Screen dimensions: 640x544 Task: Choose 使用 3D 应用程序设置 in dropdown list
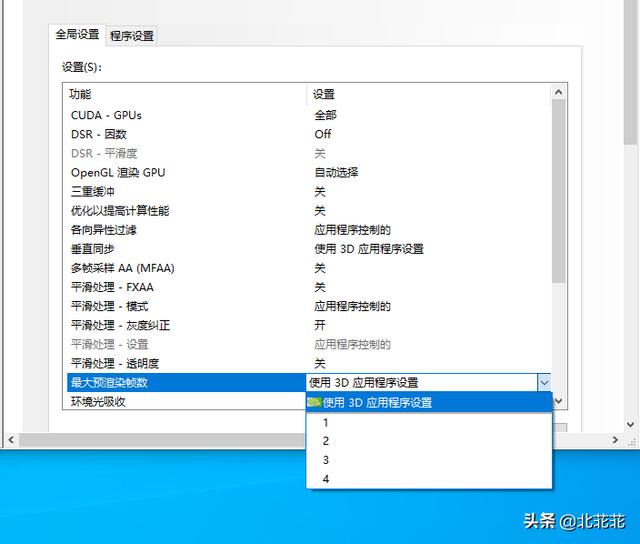pyautogui.click(x=429, y=403)
